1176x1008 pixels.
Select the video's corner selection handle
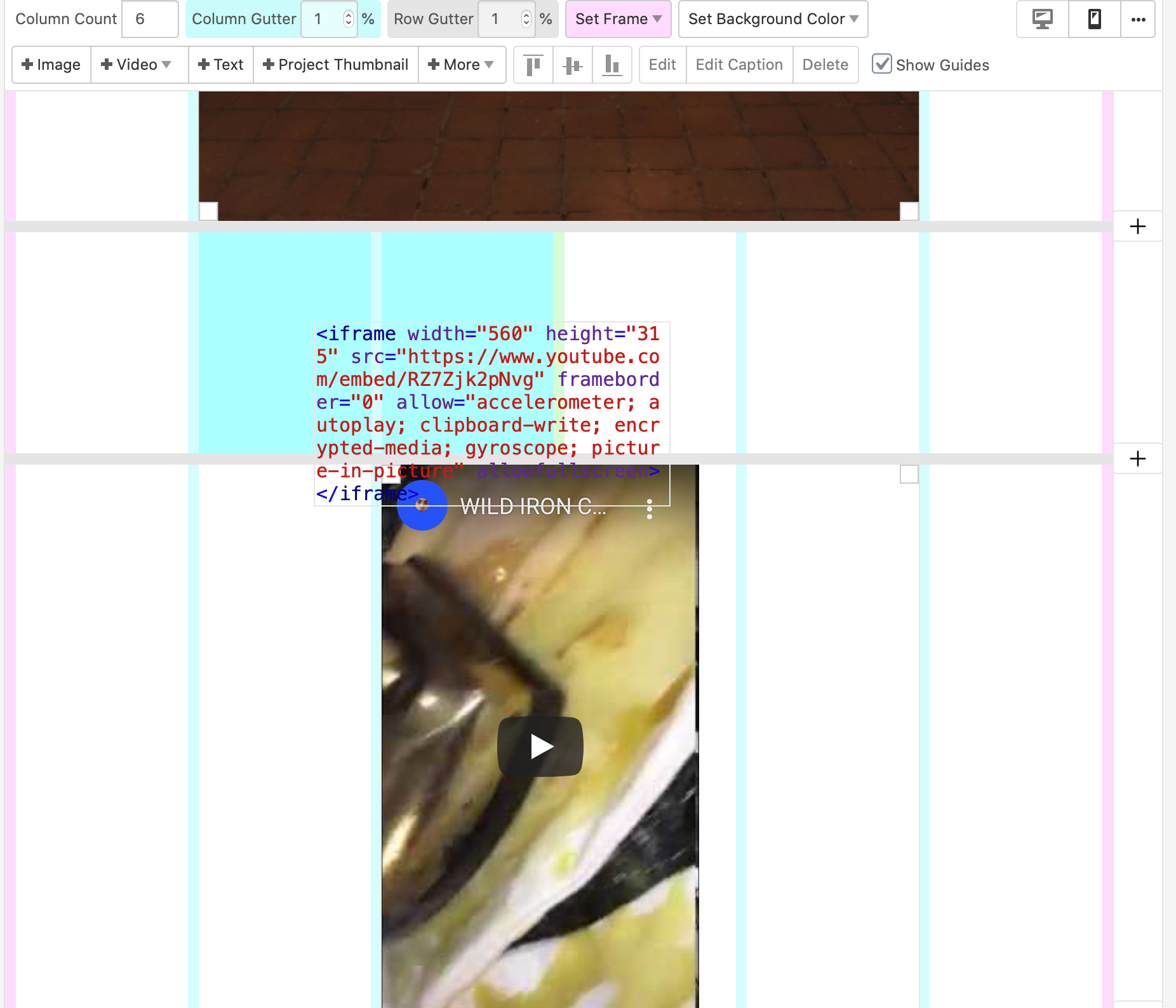909,474
